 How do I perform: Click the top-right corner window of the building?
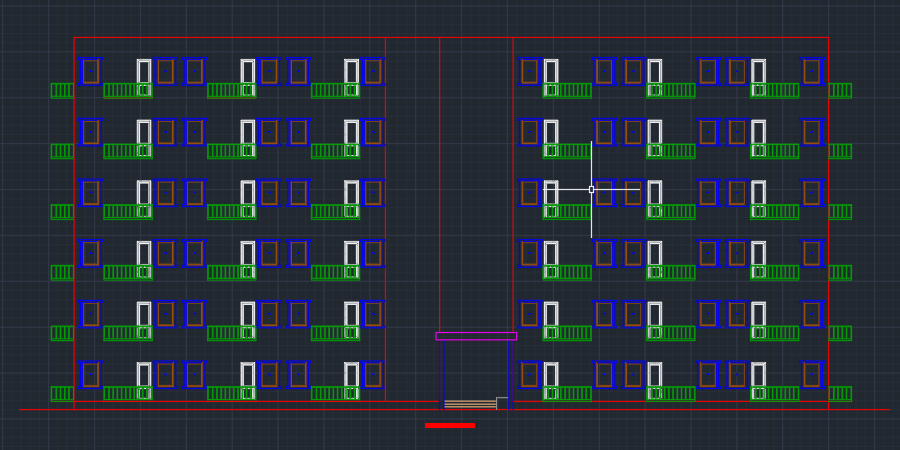click(x=811, y=71)
